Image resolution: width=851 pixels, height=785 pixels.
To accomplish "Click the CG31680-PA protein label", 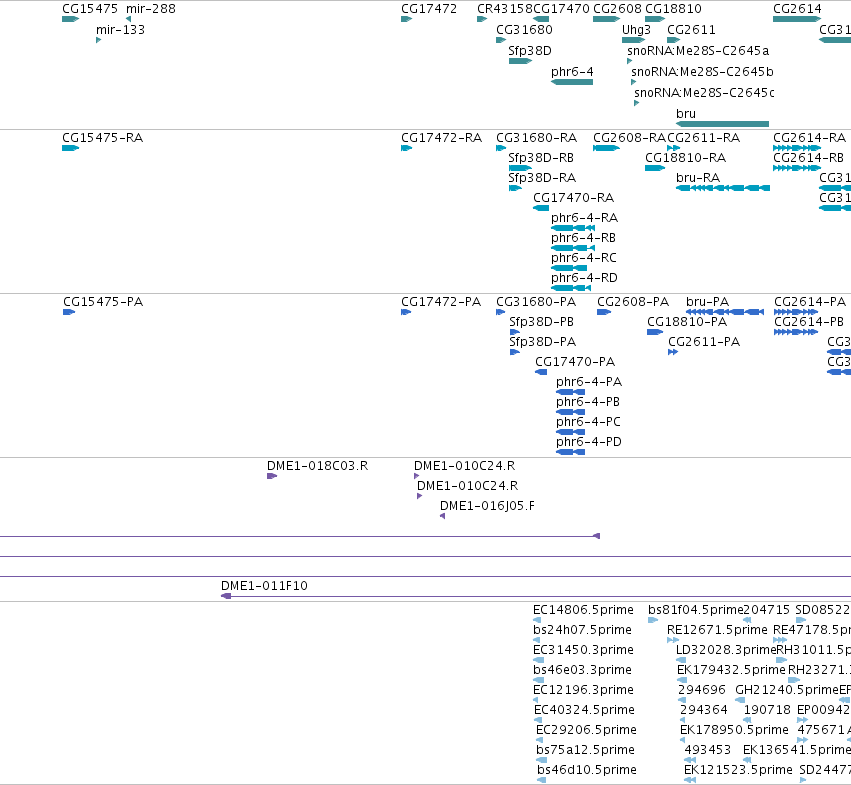I will [x=536, y=302].
